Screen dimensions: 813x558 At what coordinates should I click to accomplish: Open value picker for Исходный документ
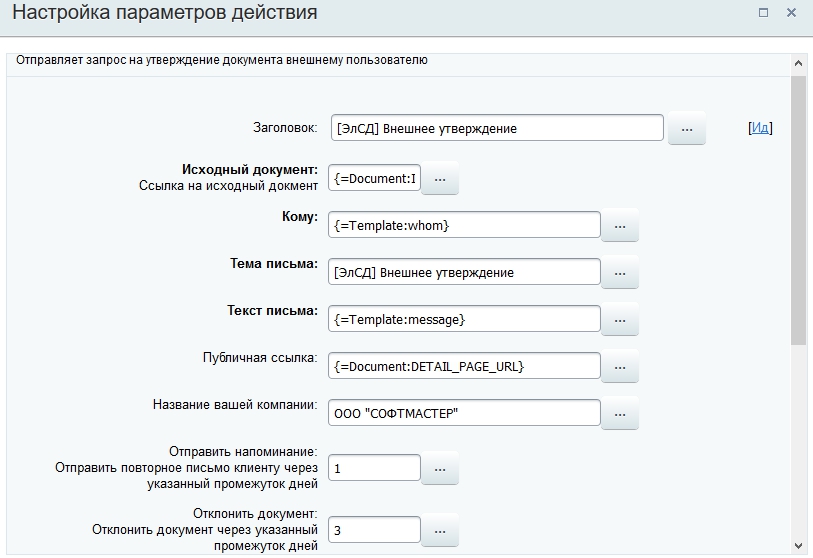point(439,178)
